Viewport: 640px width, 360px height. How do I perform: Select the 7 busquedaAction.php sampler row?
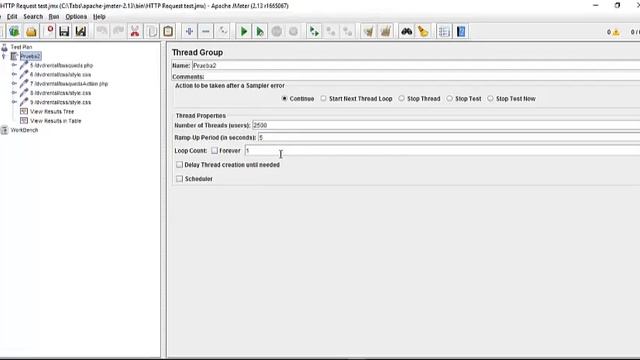[69, 84]
